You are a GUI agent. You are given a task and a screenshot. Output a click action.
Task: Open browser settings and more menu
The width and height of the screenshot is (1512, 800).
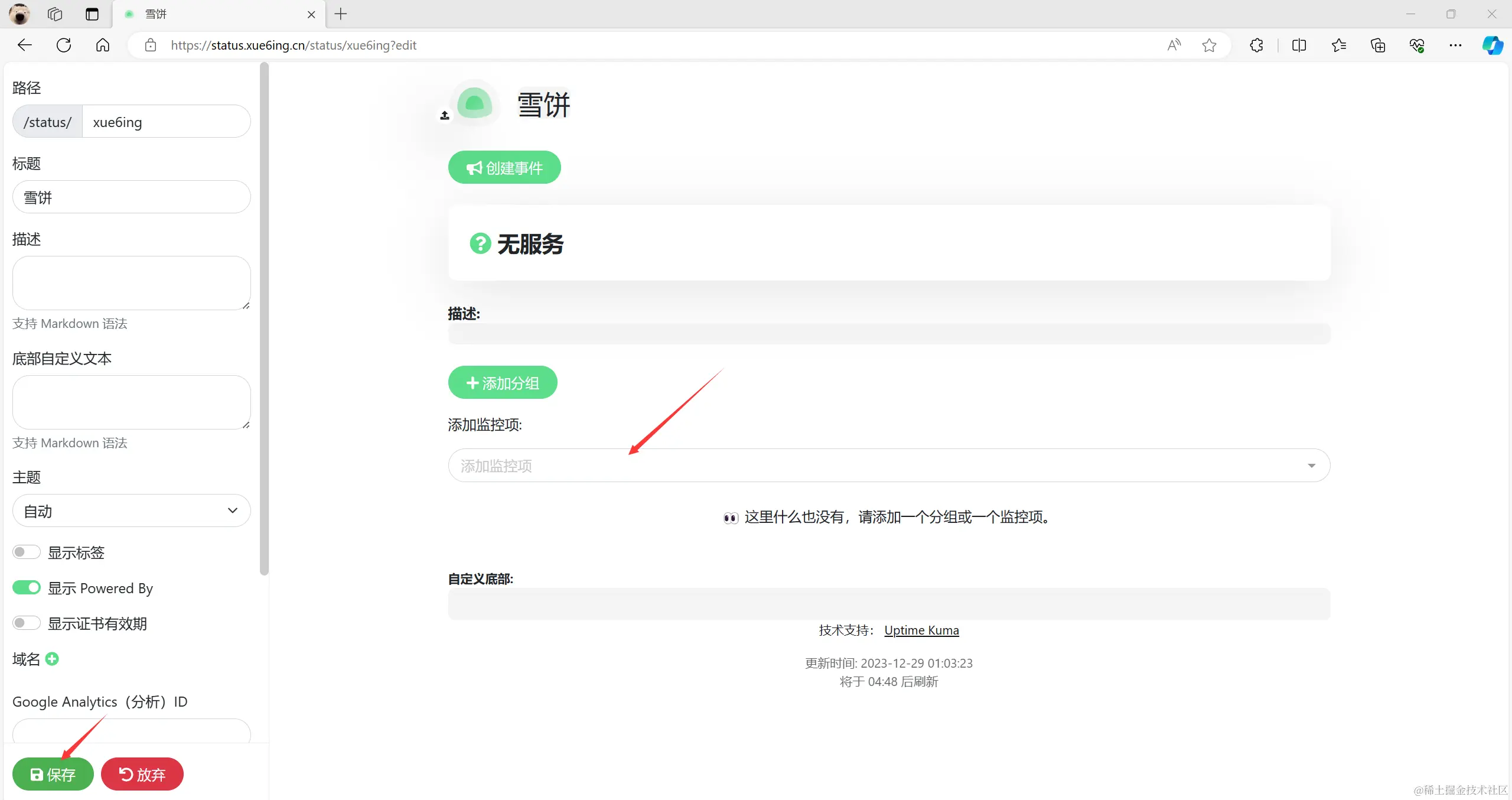(x=1455, y=45)
